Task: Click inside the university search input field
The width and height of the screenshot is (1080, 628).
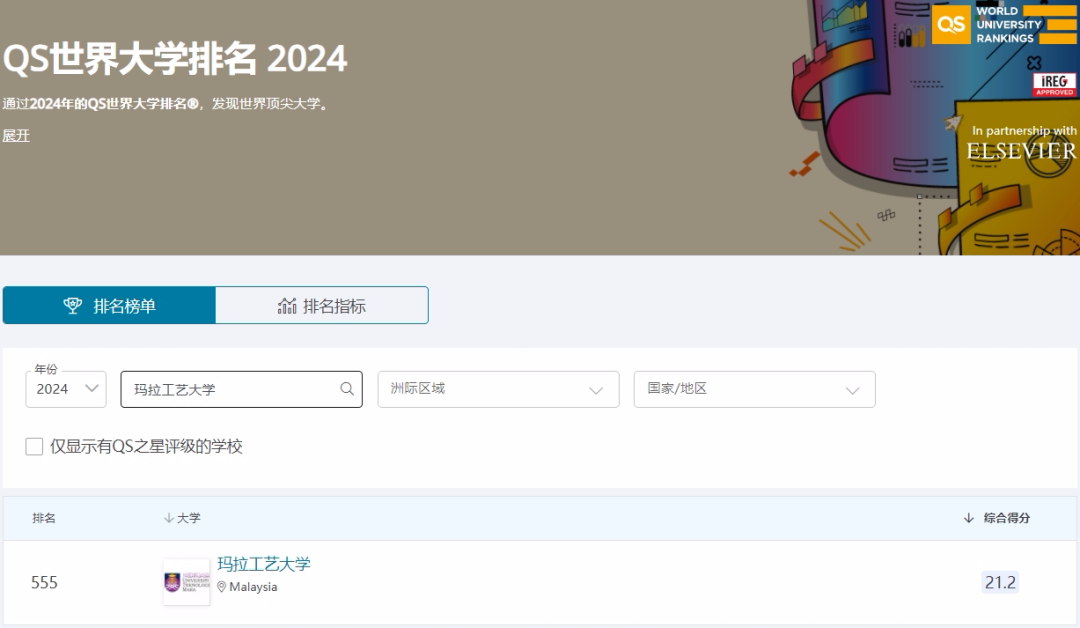Action: click(230, 389)
